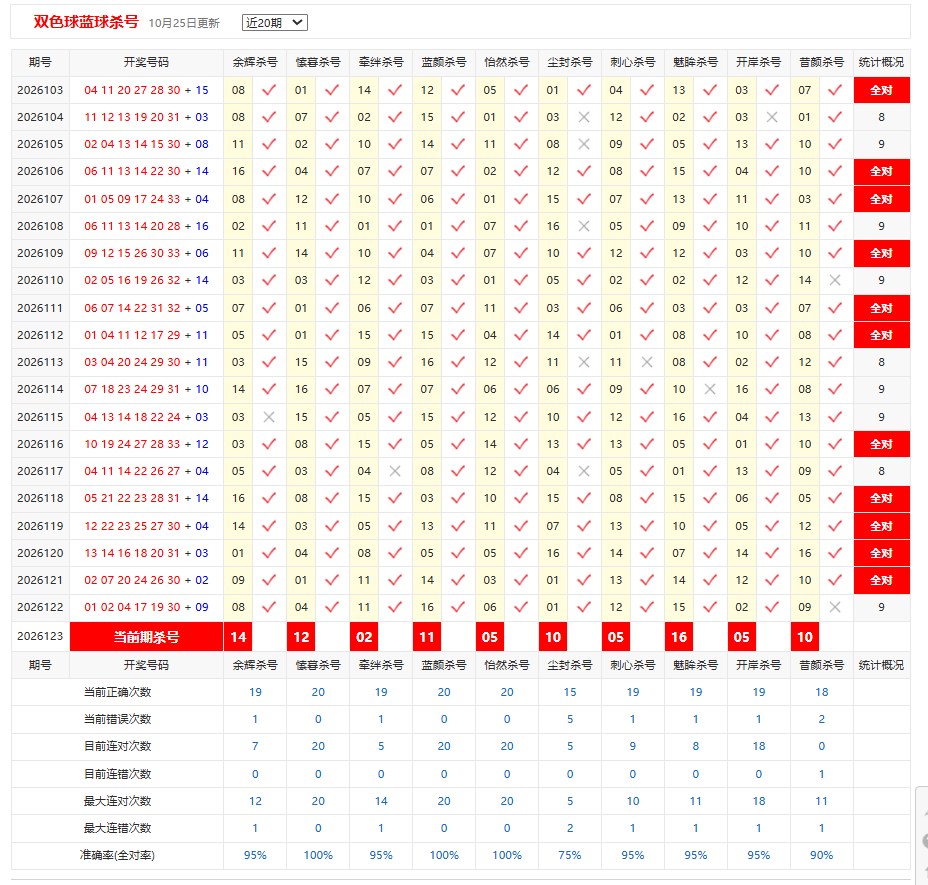Open the 近20期 period dropdown
The image size is (928, 885).
point(275,22)
